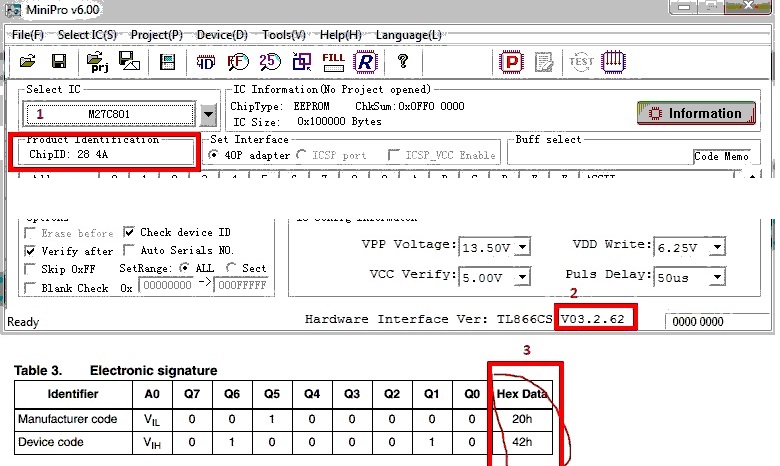Click the M27C801 IC select field

(x=110, y=114)
